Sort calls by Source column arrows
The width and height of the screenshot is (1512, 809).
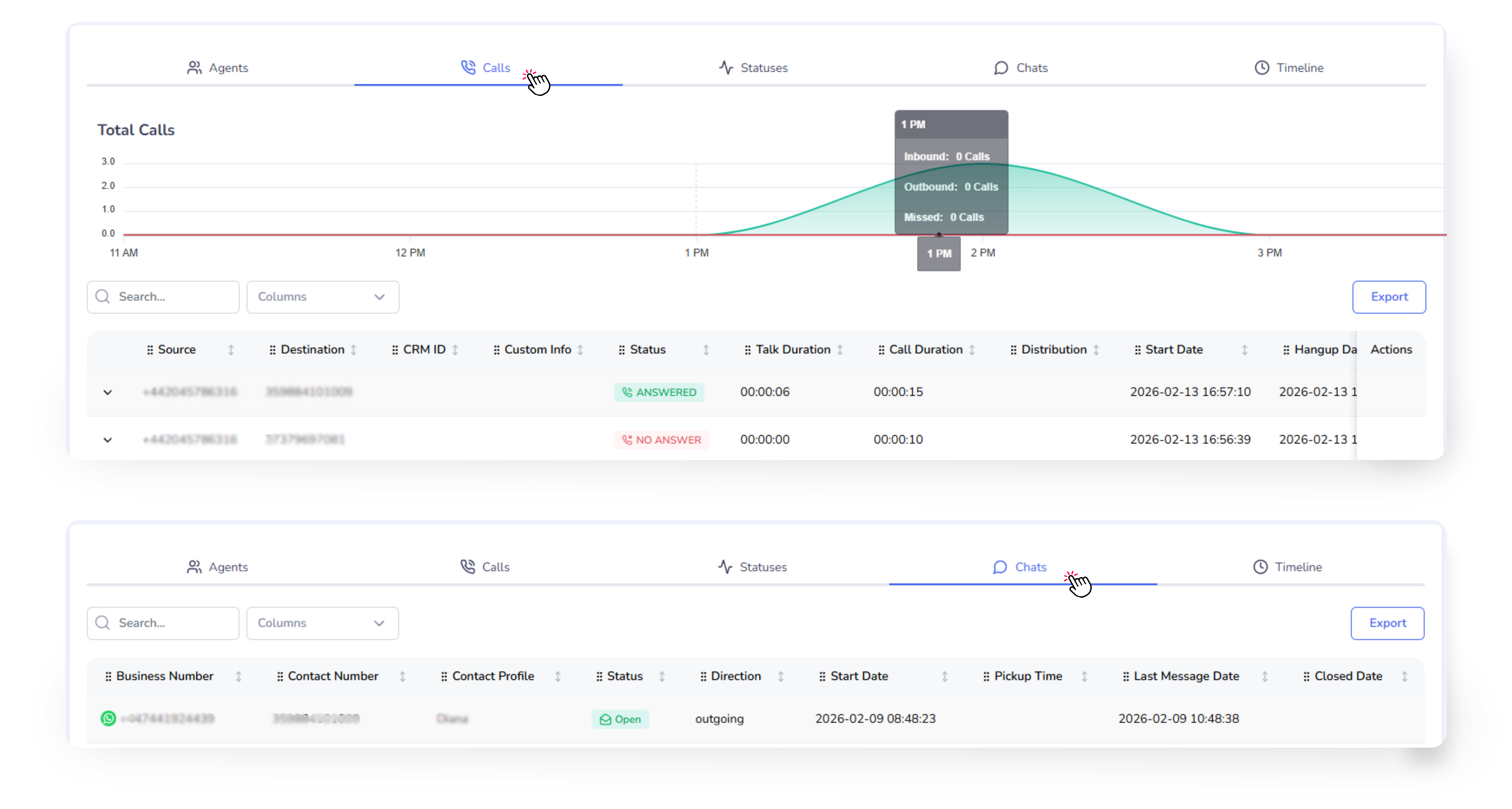(x=231, y=350)
